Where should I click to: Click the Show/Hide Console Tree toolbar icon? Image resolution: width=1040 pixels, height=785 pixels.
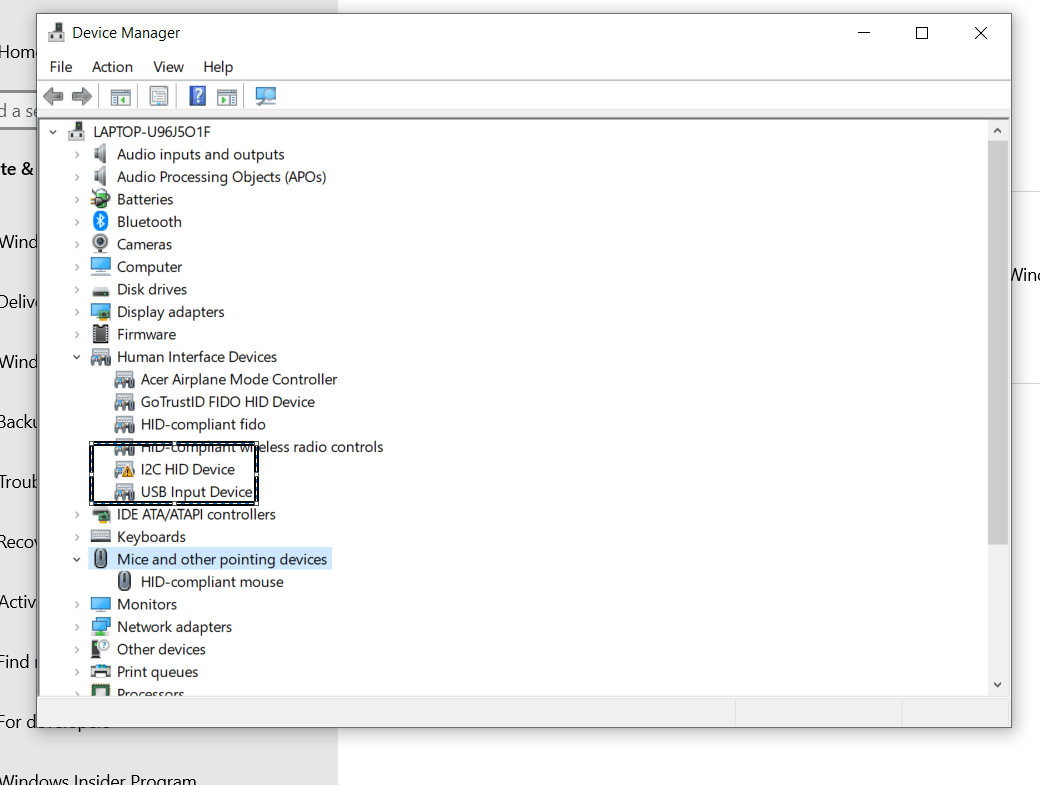click(121, 95)
